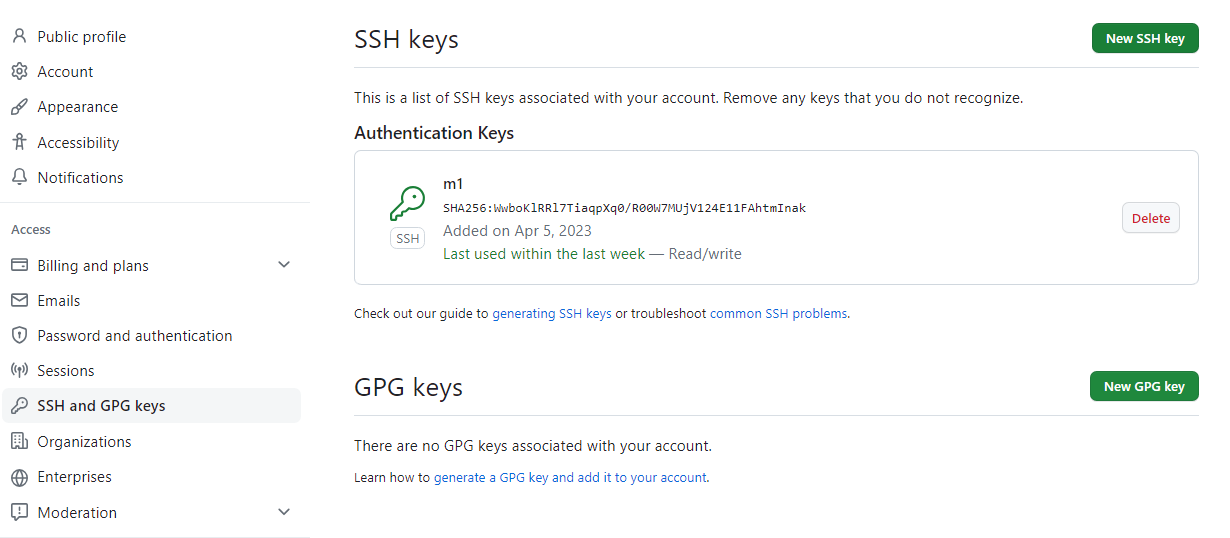Click the paintbrush icon for Appearance
This screenshot has width=1230, height=538.
point(19,107)
